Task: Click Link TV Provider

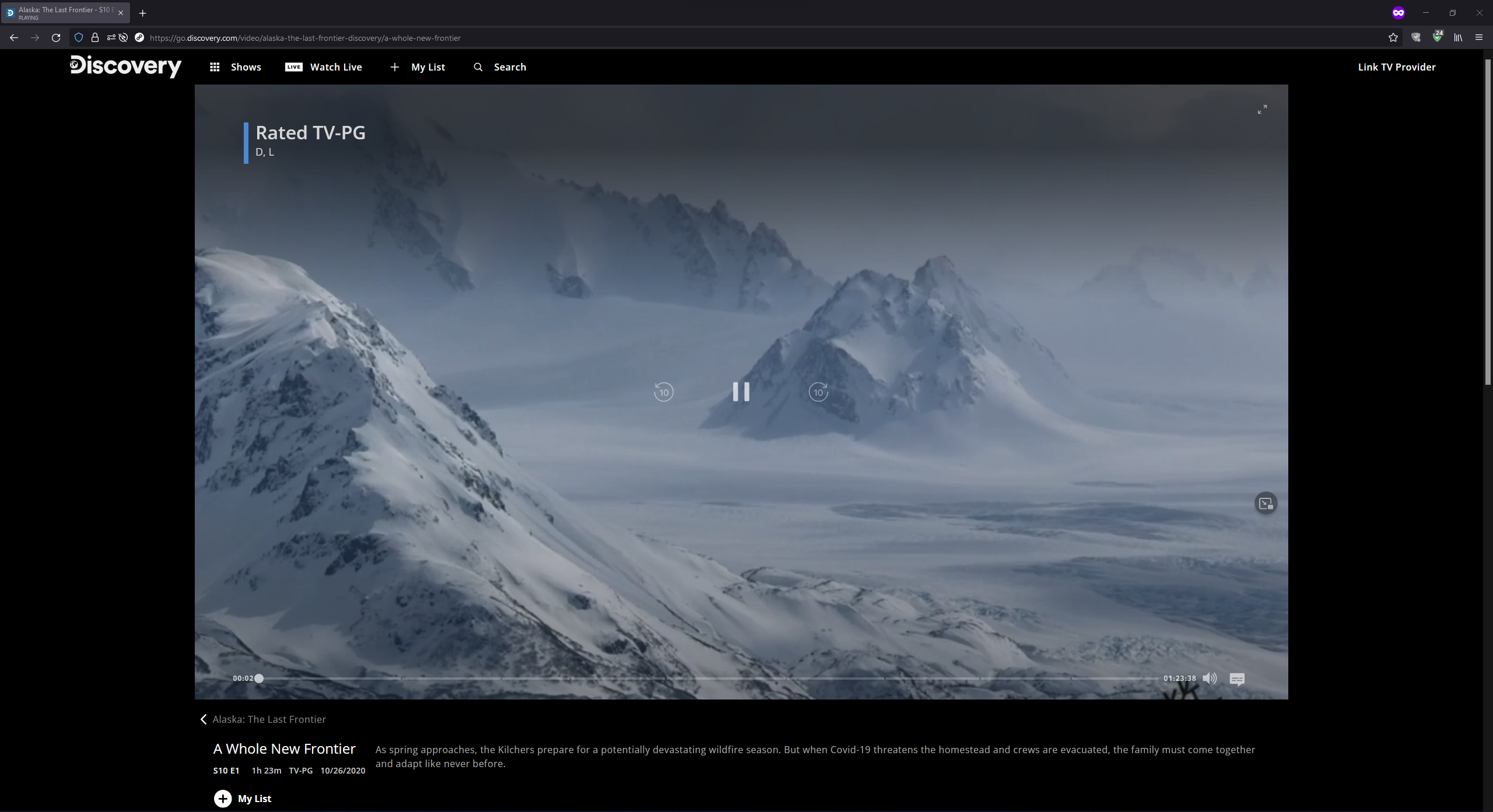Action: pos(1396,67)
